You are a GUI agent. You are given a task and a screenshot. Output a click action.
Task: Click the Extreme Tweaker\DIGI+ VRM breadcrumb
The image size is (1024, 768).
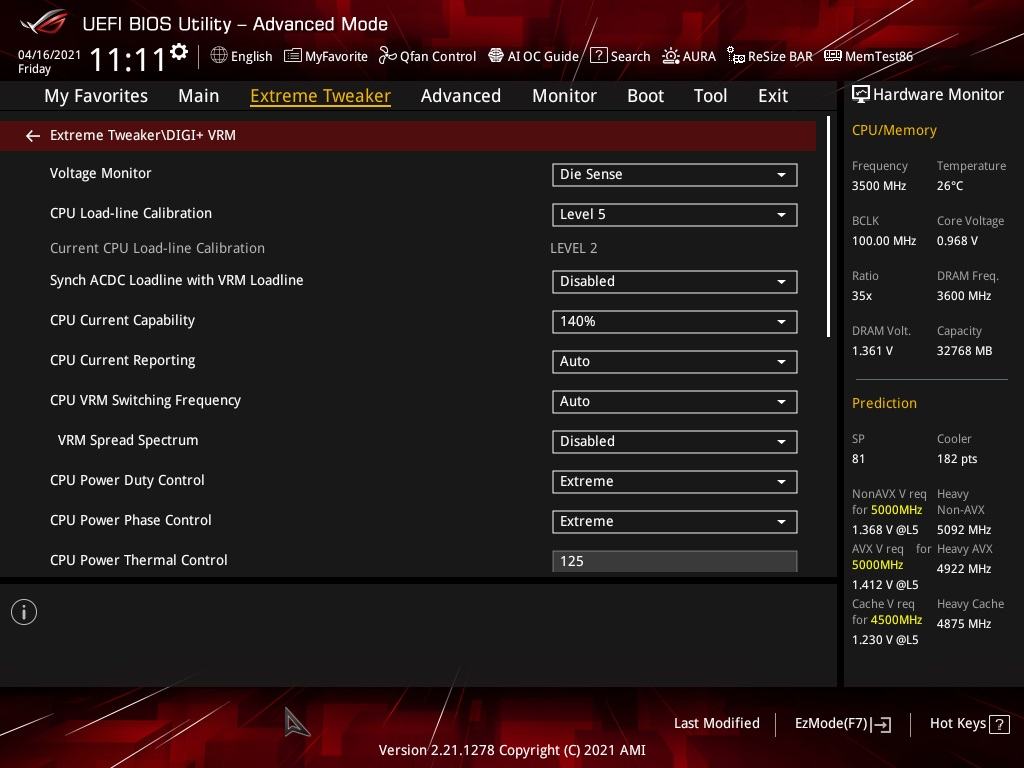(x=143, y=135)
